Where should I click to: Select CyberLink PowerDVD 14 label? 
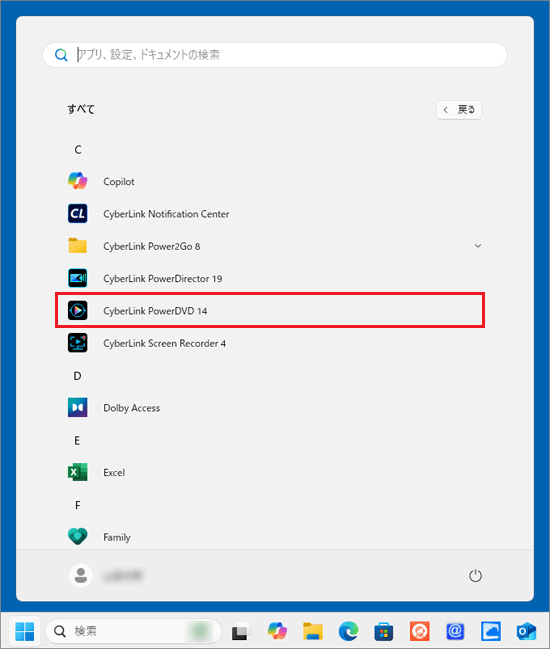(155, 311)
